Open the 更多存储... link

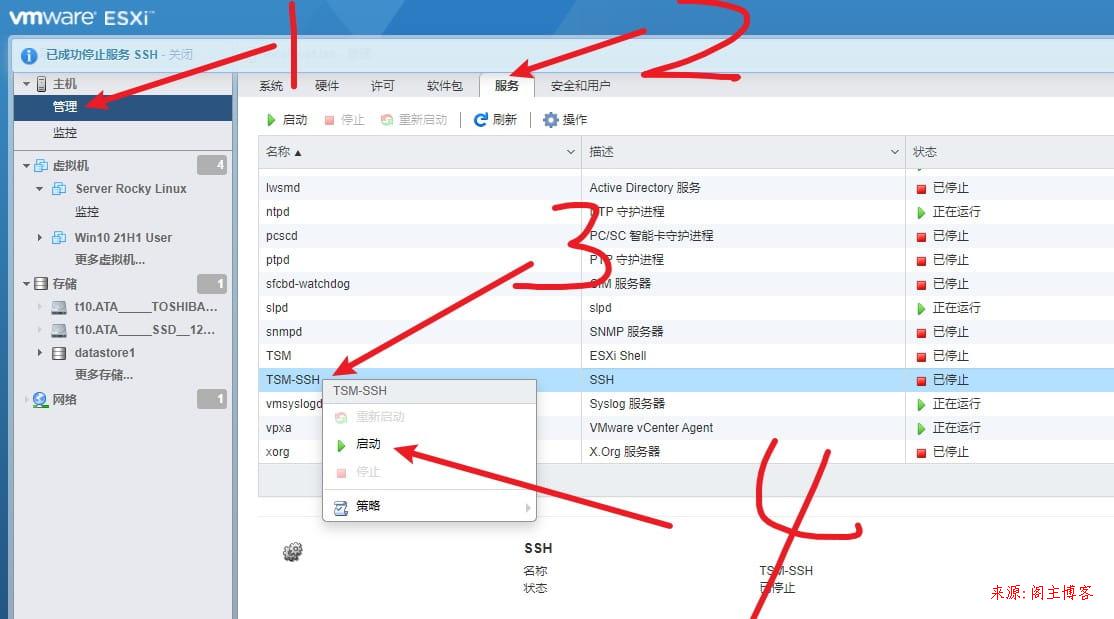click(x=104, y=375)
